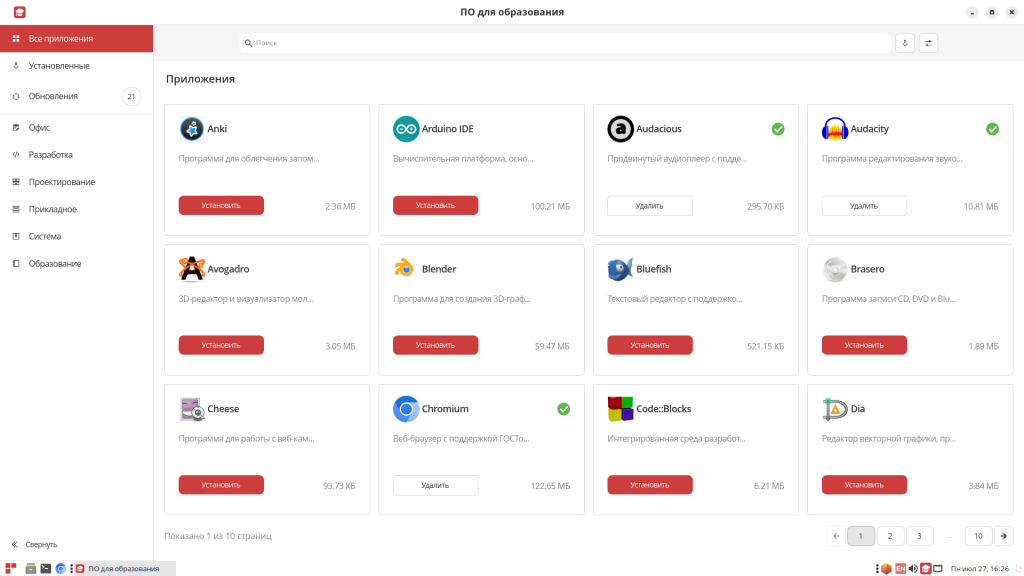Viewport: 1024px width, 576px height.
Task: Open the filter settings icon next to search
Action: coord(928,43)
